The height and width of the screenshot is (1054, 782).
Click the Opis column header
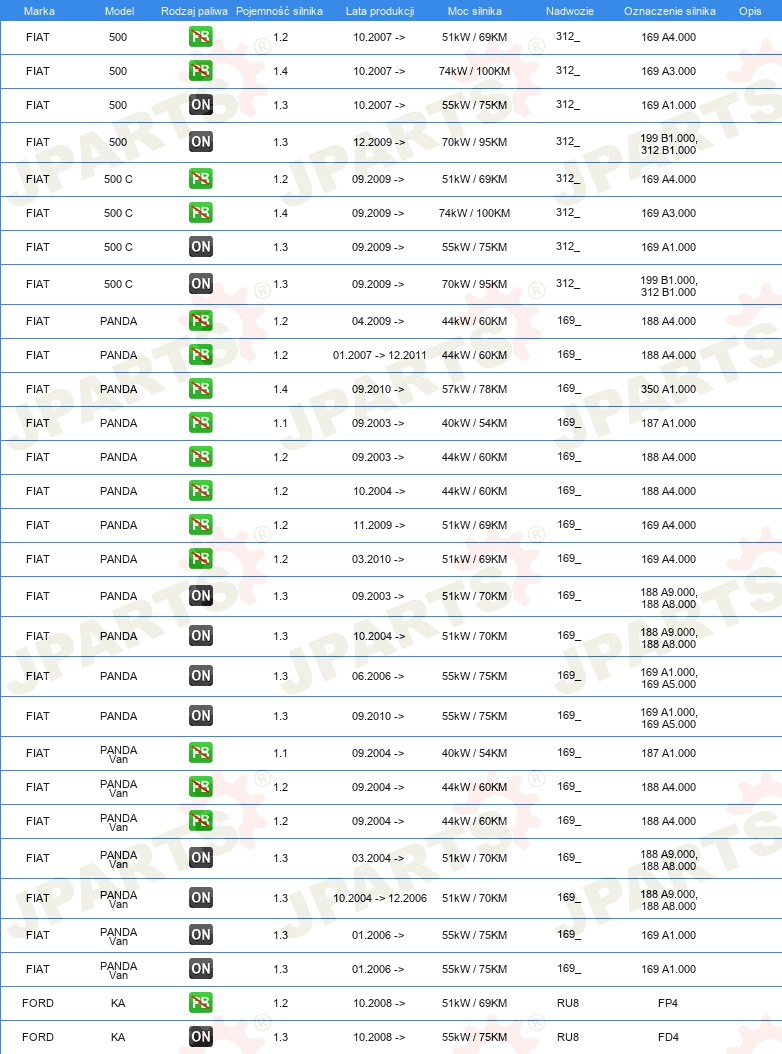pos(750,11)
